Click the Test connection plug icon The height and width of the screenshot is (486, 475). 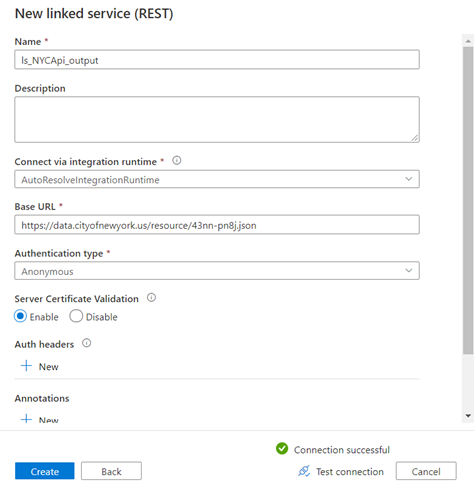click(304, 471)
